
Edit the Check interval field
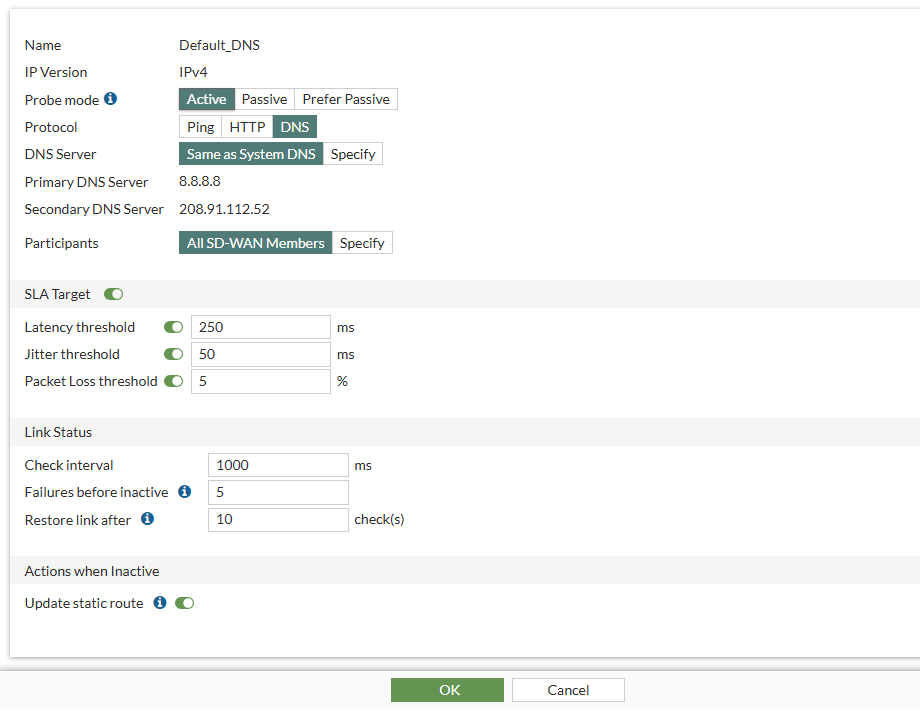pos(278,465)
